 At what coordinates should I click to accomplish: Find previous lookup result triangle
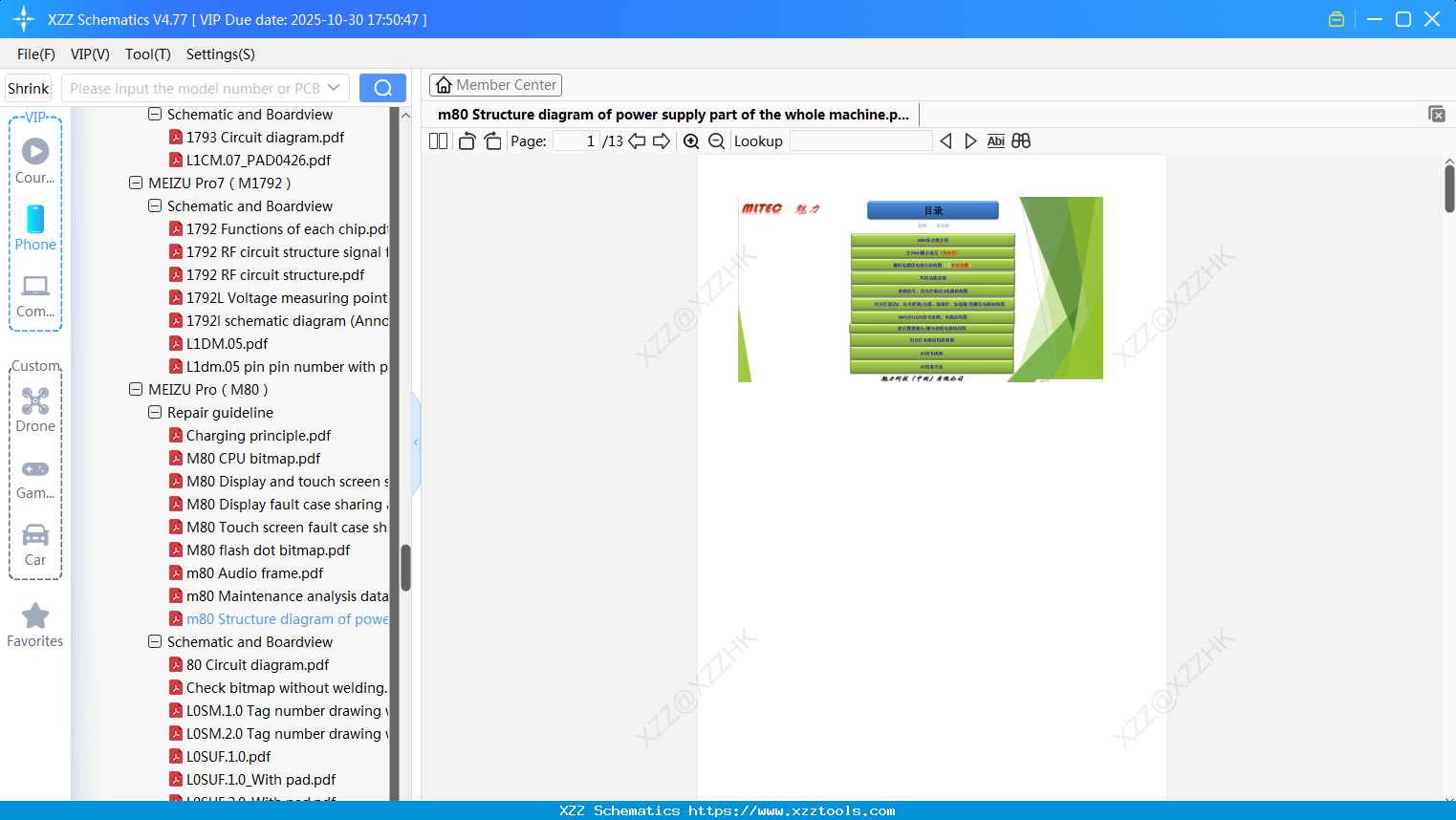[945, 141]
